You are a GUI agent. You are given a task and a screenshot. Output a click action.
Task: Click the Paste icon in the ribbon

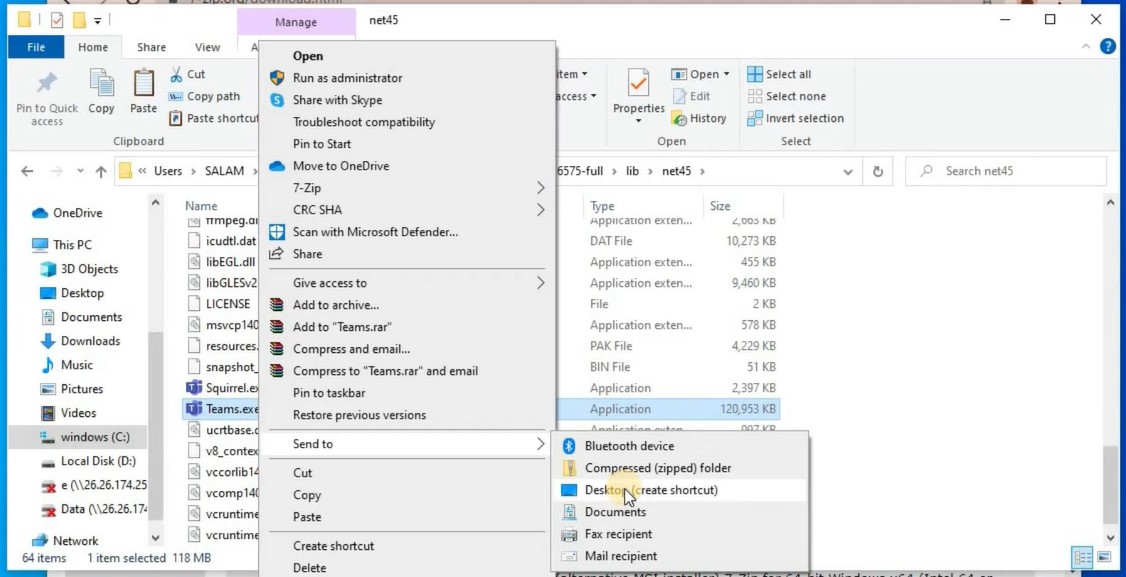(x=142, y=90)
